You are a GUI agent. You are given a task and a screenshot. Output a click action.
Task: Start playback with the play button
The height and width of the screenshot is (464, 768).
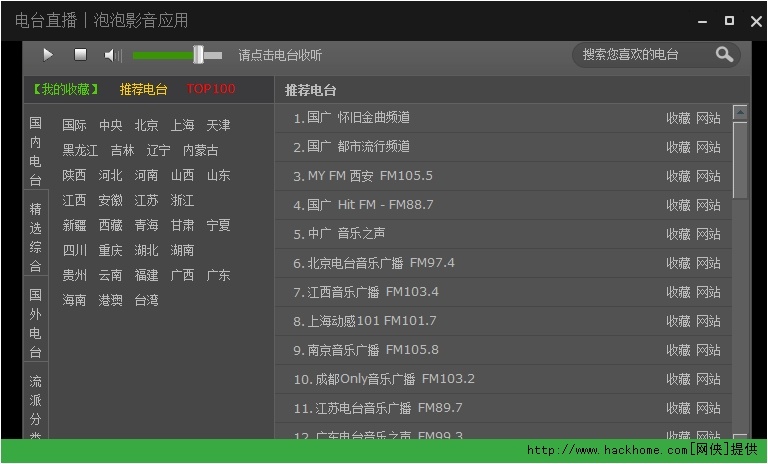pyautogui.click(x=48, y=55)
